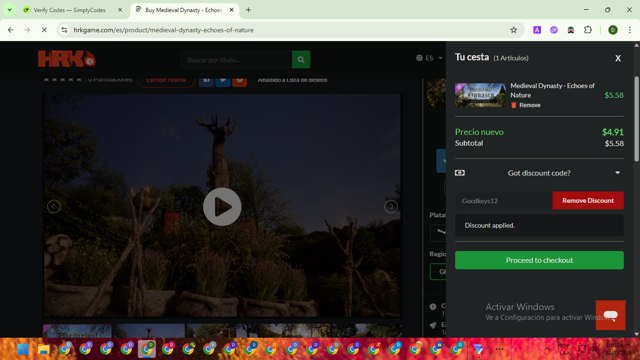Viewport: 640px width, 360px height.
Task: Focus the title search field
Action: 236,60
